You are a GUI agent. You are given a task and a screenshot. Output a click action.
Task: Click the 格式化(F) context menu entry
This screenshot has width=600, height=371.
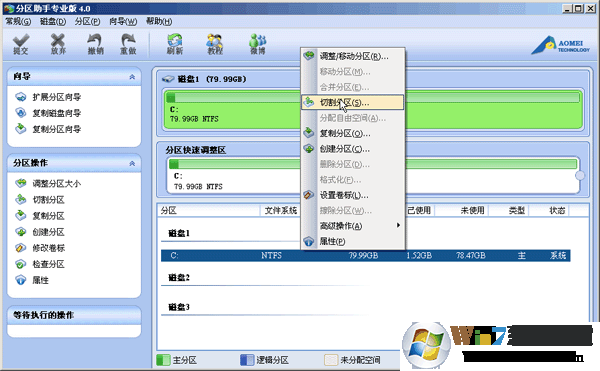(x=353, y=179)
